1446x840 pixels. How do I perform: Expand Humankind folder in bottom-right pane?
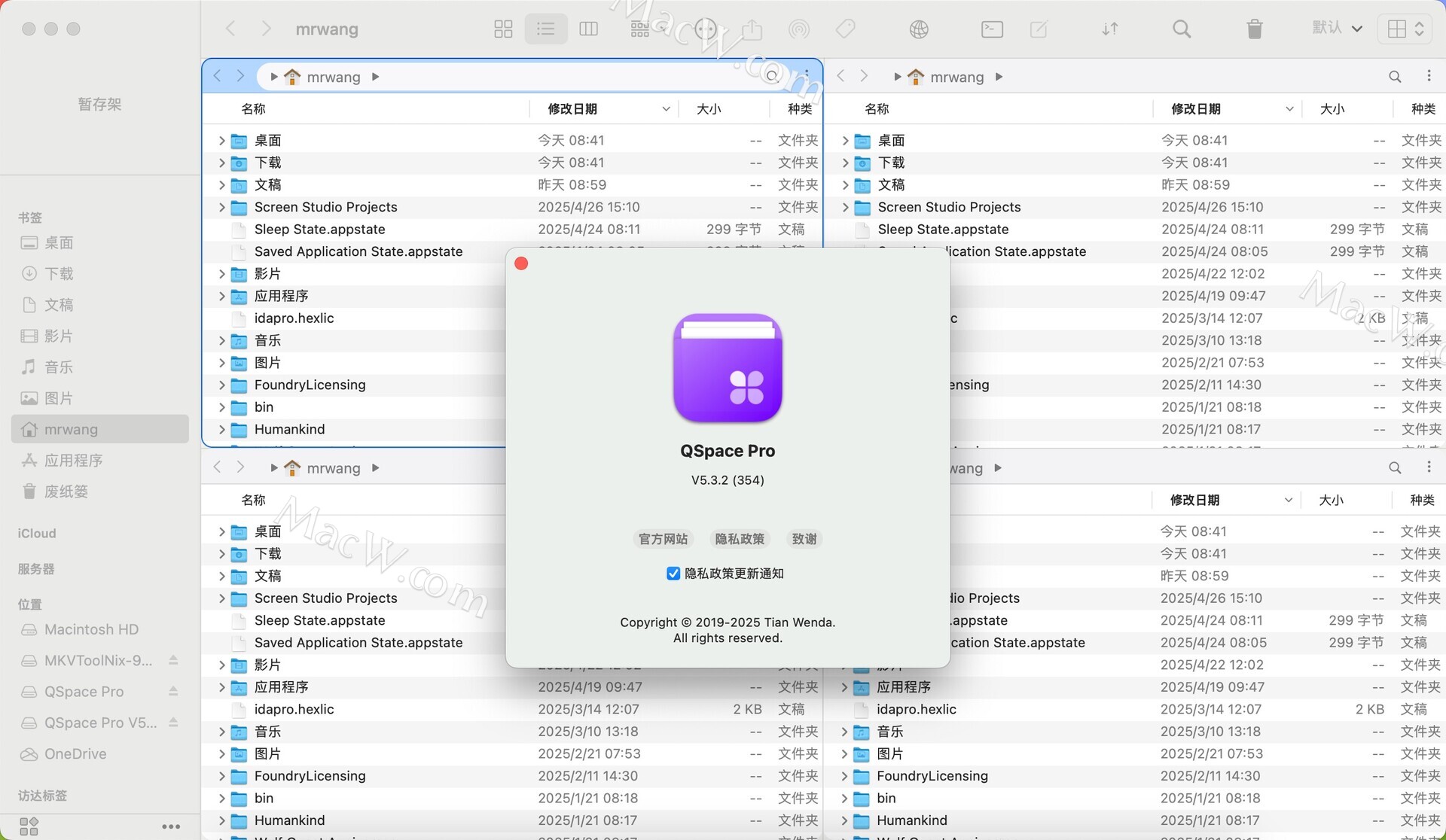[844, 820]
